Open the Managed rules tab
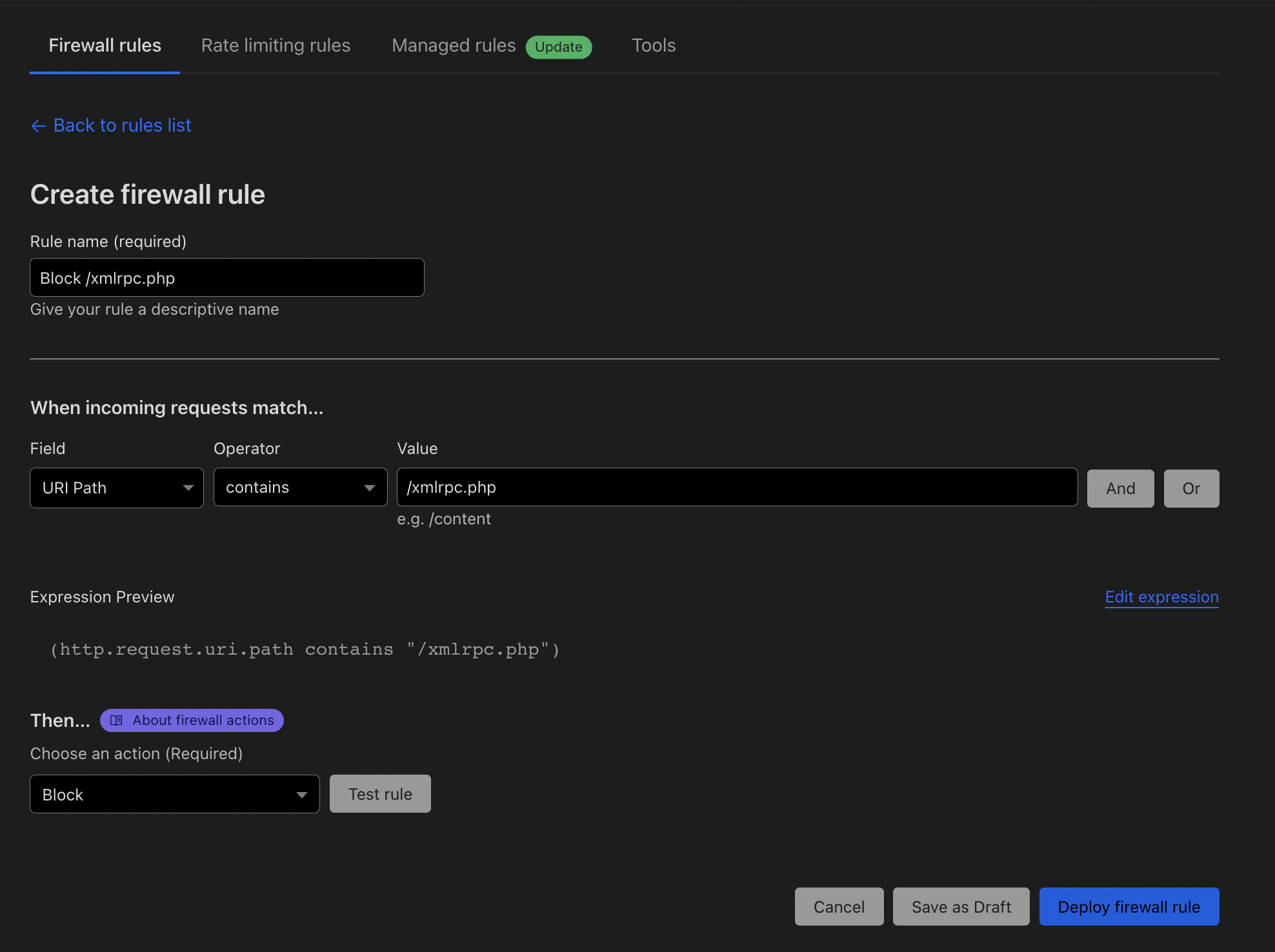Image resolution: width=1275 pixels, height=952 pixels. (x=454, y=46)
